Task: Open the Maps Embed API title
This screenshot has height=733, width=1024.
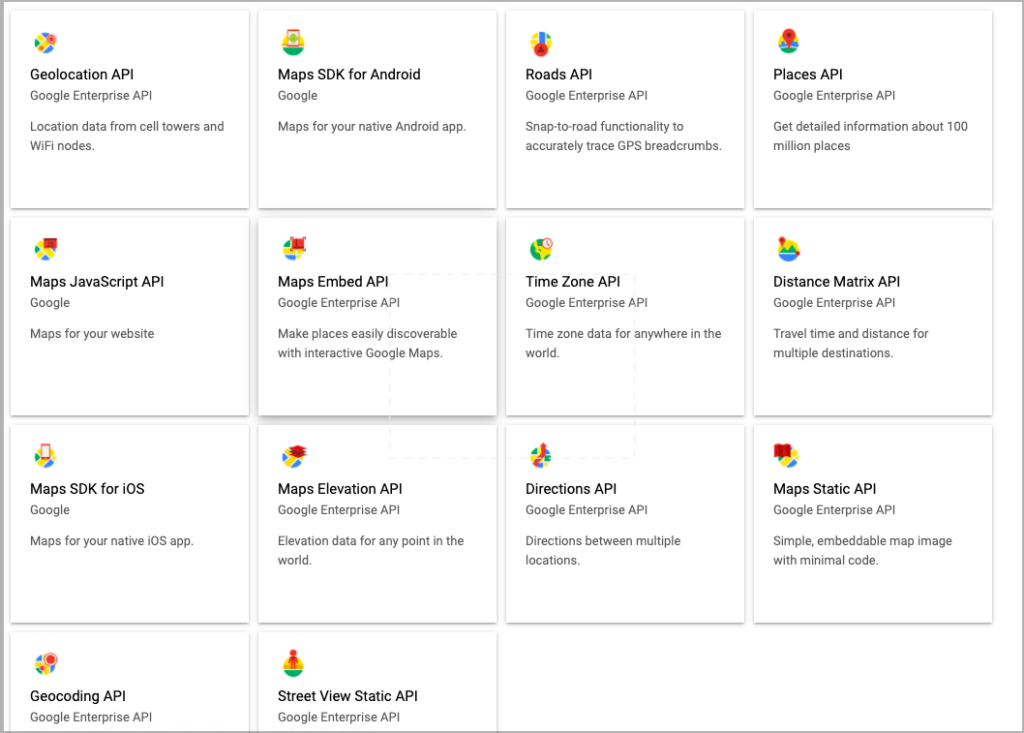Action: pyautogui.click(x=333, y=282)
